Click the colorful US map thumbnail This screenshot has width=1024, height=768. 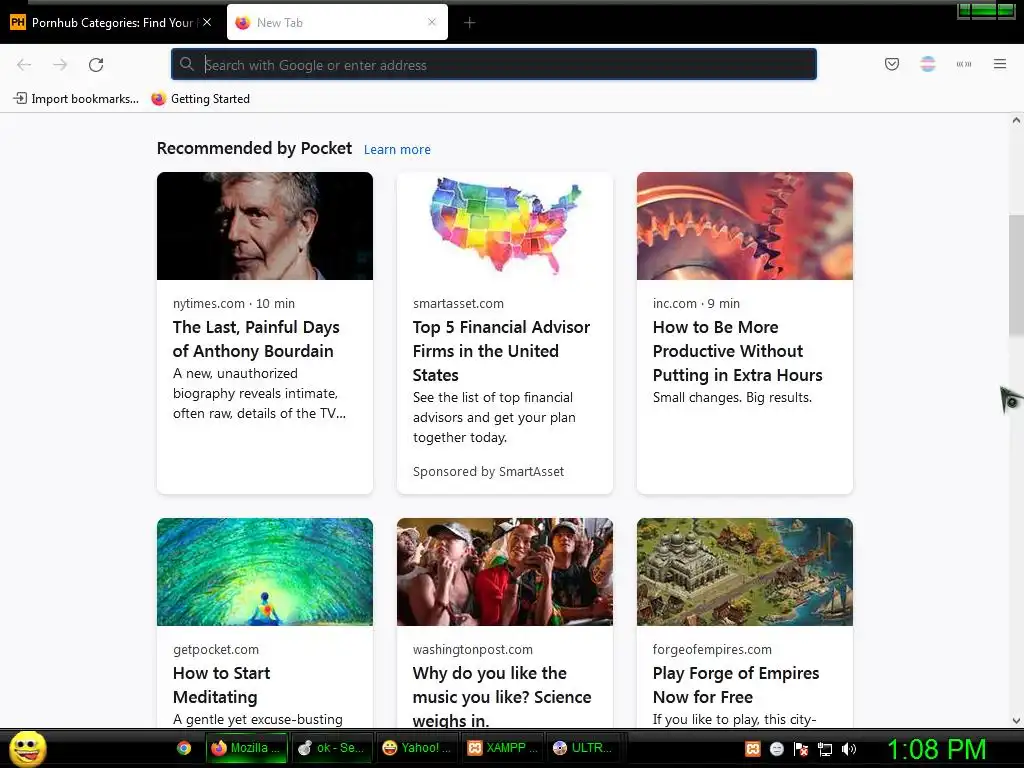[505, 226]
